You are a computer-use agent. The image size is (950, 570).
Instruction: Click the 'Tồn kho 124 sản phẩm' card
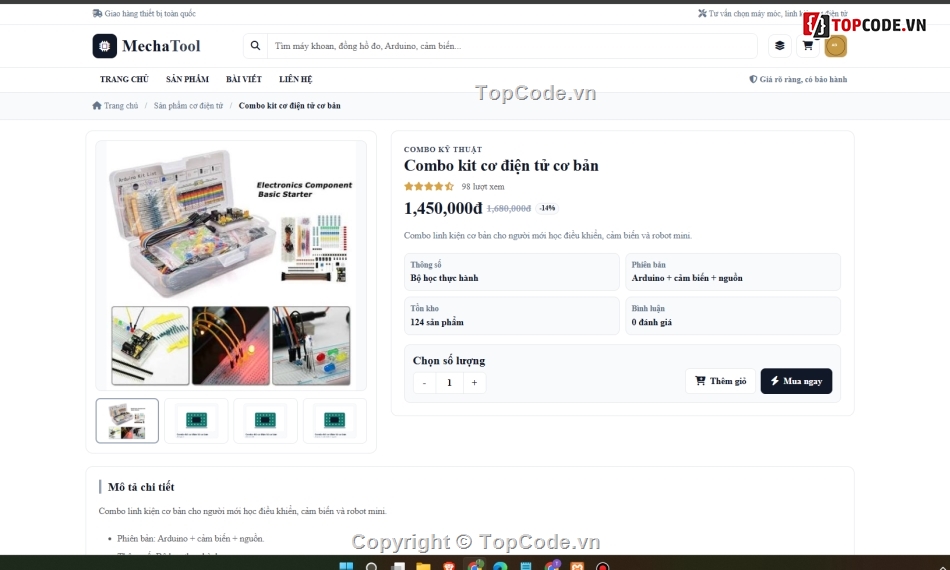coord(512,316)
